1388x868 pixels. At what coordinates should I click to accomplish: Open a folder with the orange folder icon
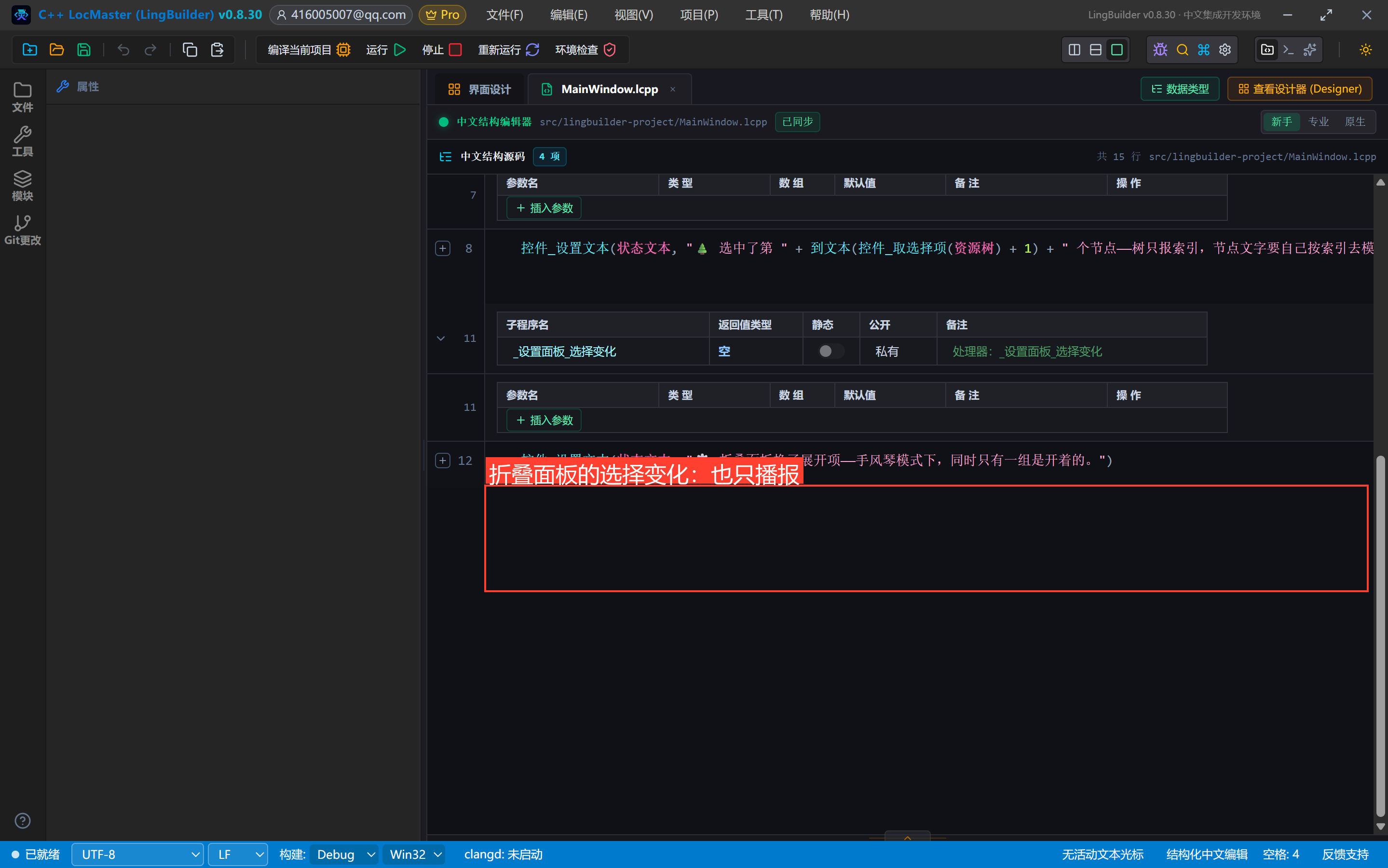coord(57,50)
